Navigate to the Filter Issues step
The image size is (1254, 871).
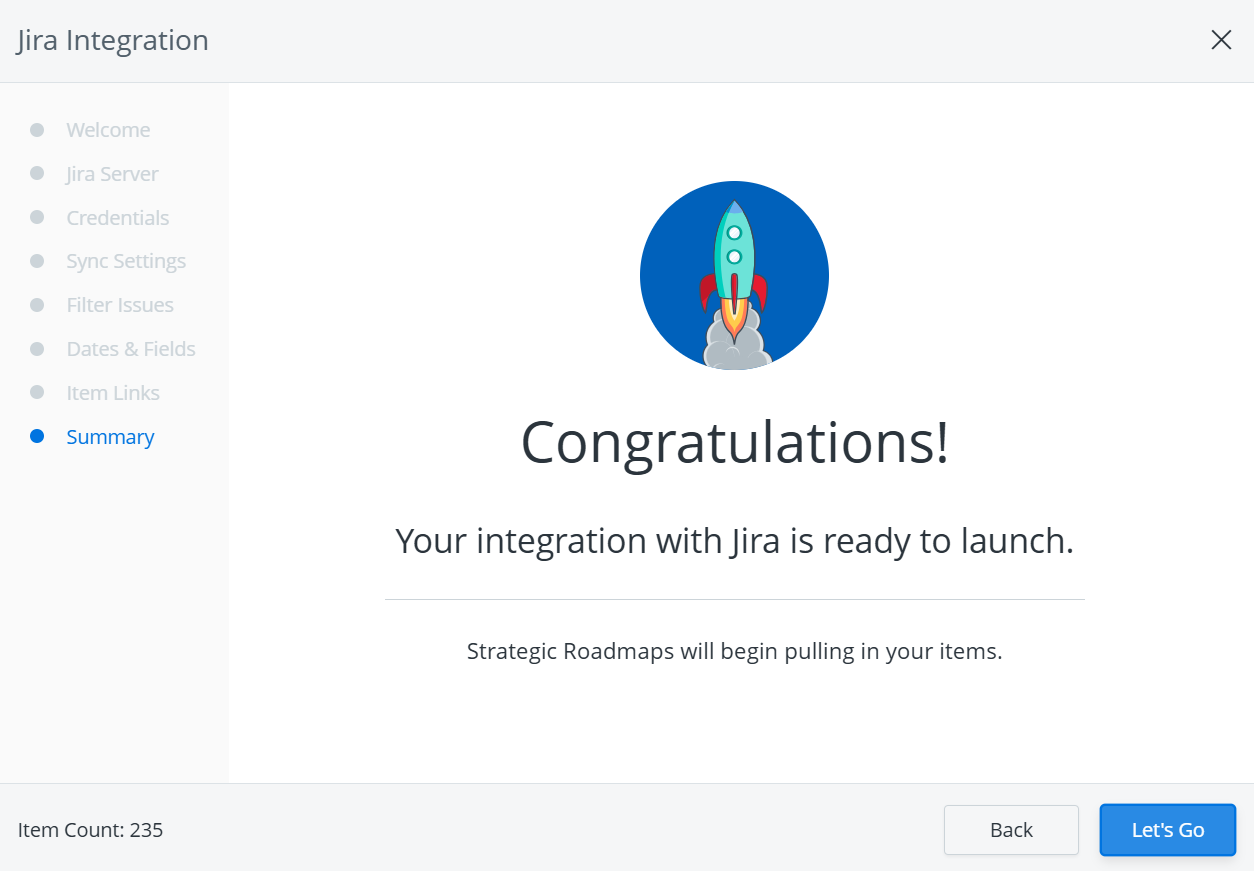[x=120, y=304]
